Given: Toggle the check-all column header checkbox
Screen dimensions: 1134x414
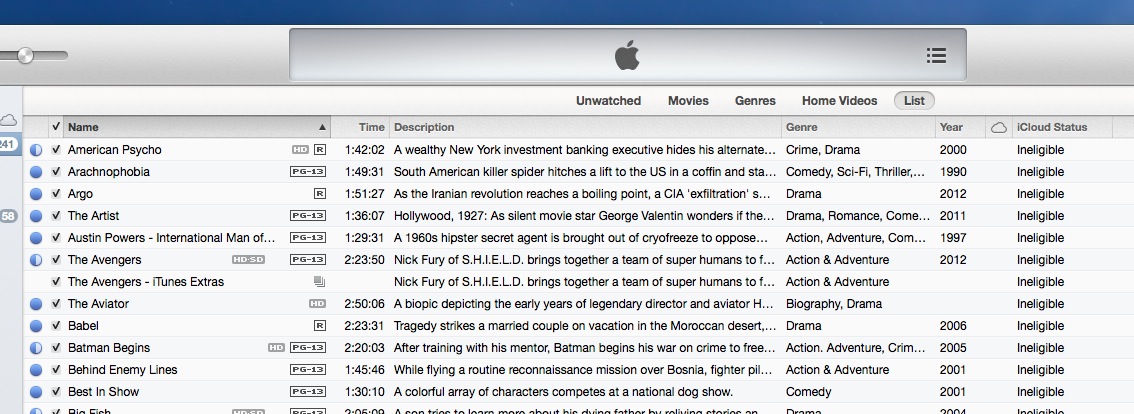Looking at the screenshot, I should point(56,127).
